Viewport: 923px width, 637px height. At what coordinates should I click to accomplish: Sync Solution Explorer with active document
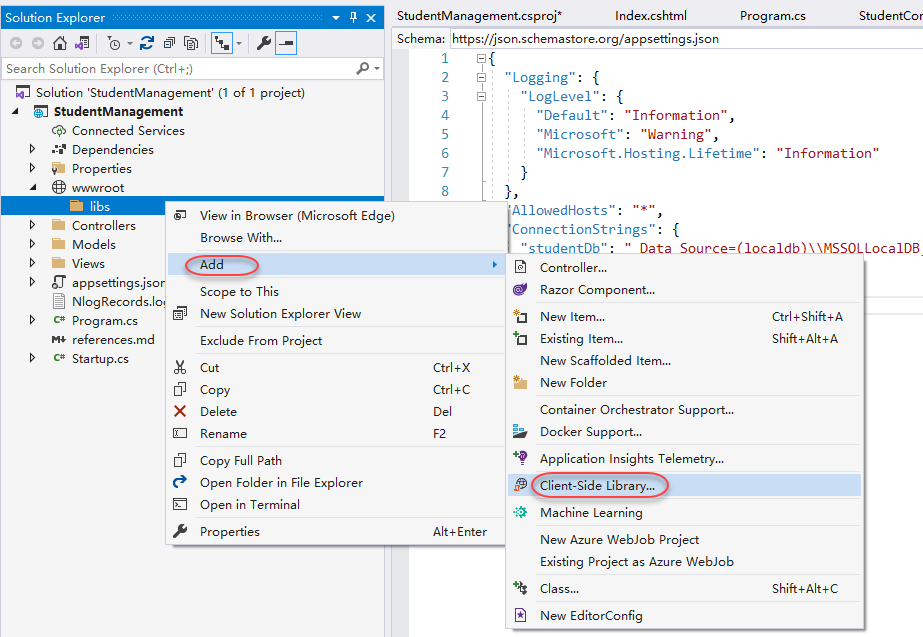[x=222, y=43]
